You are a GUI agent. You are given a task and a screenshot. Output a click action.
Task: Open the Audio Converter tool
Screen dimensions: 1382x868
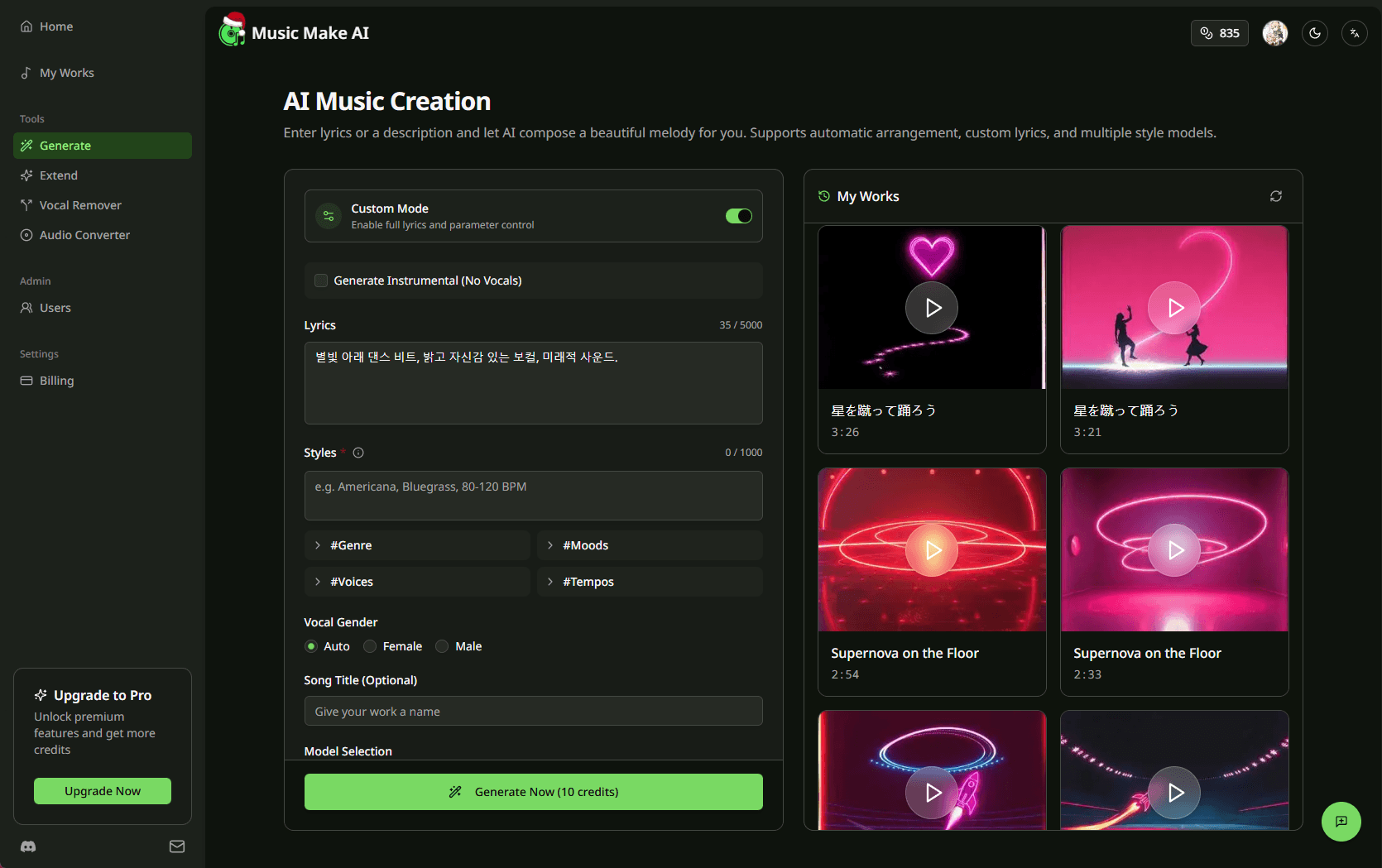[83, 234]
